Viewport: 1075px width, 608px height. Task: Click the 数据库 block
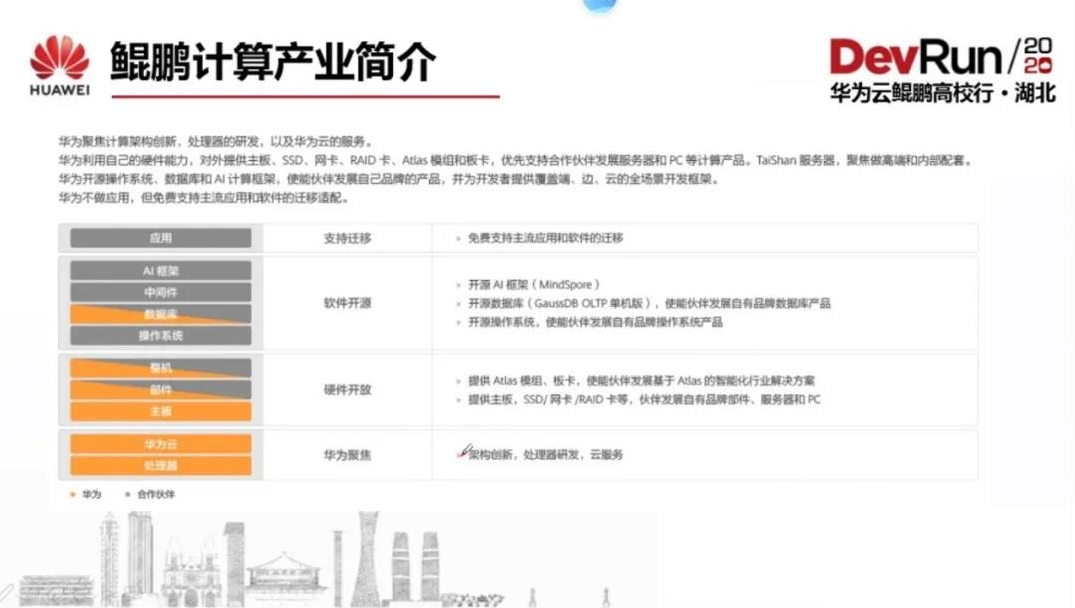(160, 314)
